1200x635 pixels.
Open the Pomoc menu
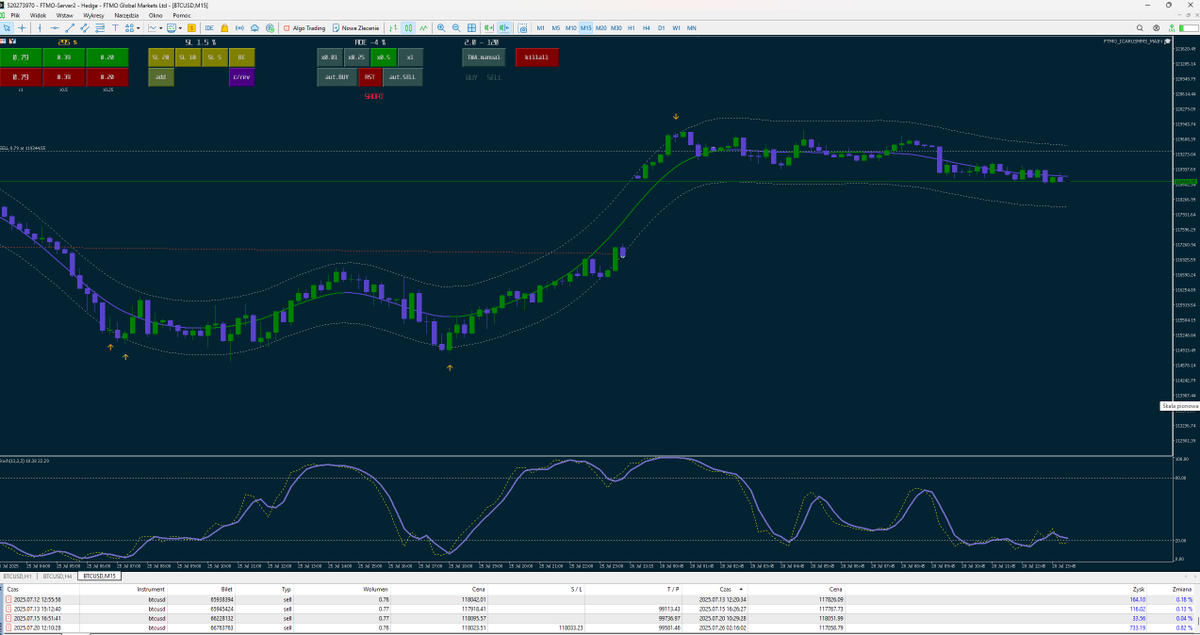point(182,16)
